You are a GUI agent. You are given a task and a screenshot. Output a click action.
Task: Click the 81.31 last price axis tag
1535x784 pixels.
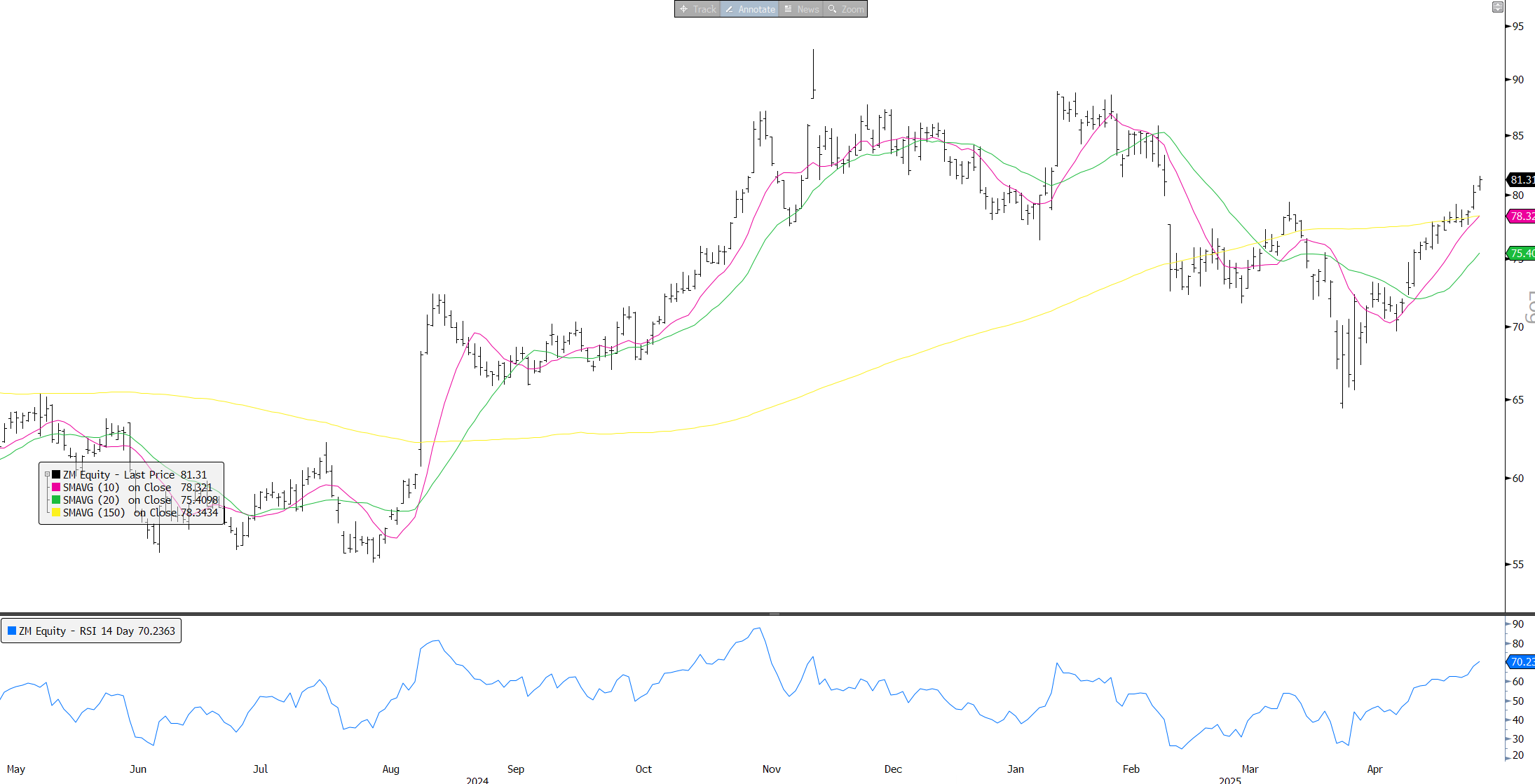(x=1521, y=180)
